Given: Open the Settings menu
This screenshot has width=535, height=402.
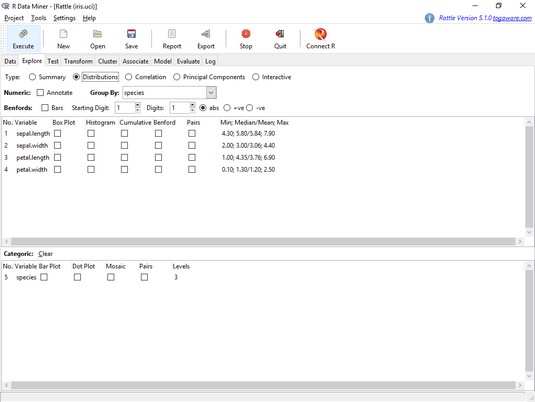Looking at the screenshot, I should click(64, 18).
